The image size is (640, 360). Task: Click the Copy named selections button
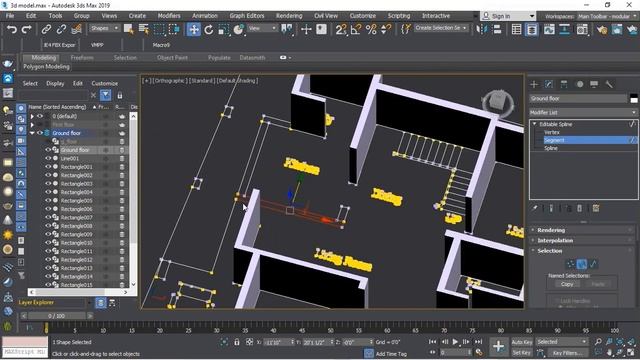point(567,284)
